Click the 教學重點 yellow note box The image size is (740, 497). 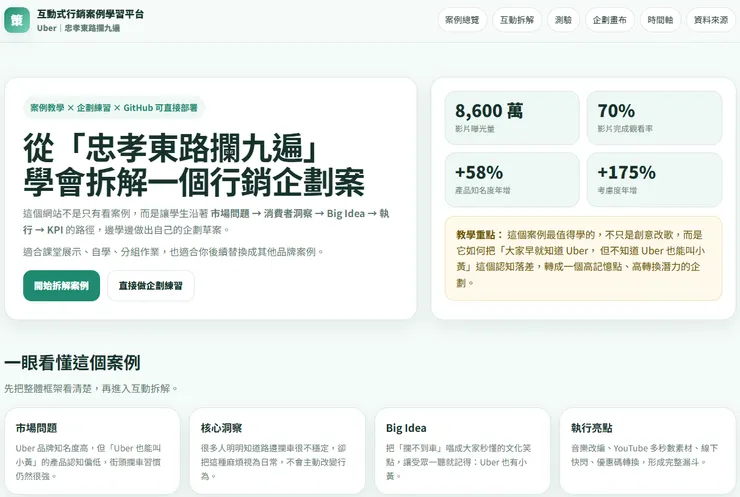583,258
